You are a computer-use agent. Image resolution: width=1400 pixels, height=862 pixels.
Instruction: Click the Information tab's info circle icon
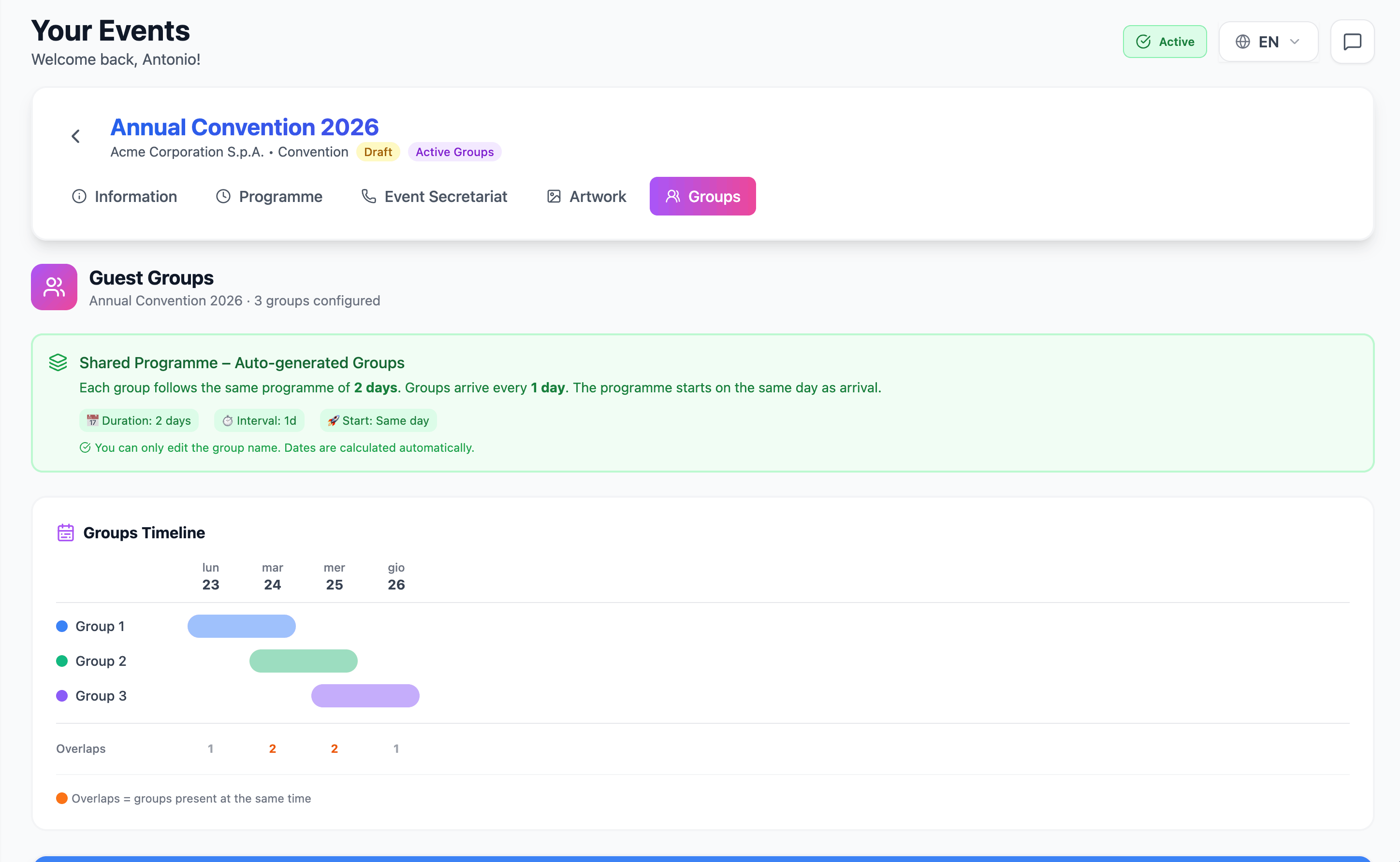pos(79,197)
